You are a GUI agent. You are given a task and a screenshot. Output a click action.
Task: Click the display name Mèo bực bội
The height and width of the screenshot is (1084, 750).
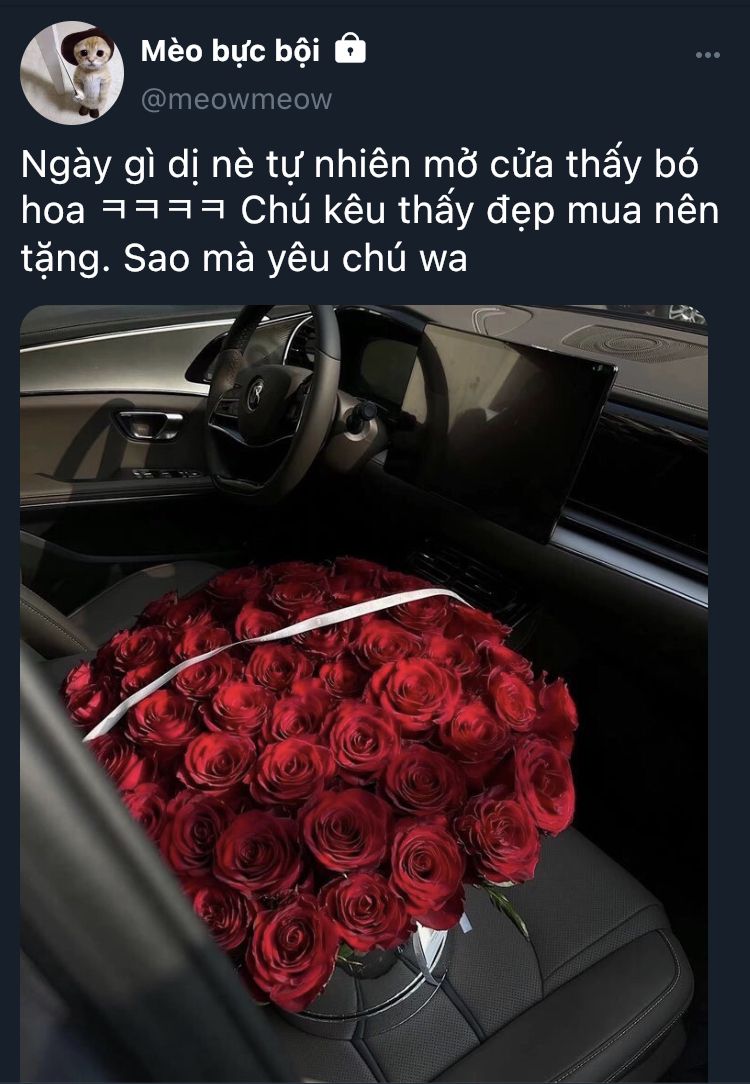230,50
